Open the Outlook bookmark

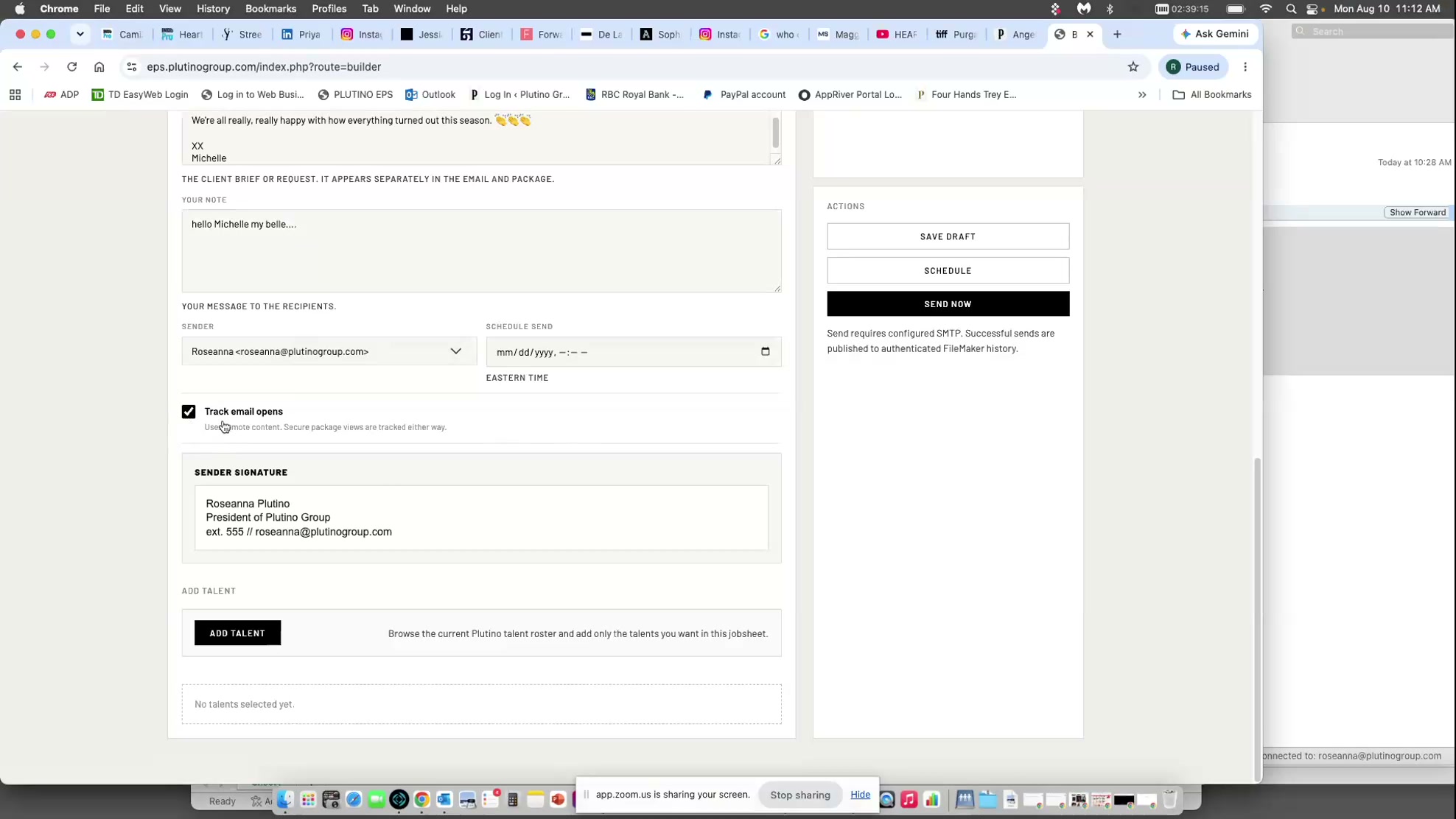(x=430, y=95)
